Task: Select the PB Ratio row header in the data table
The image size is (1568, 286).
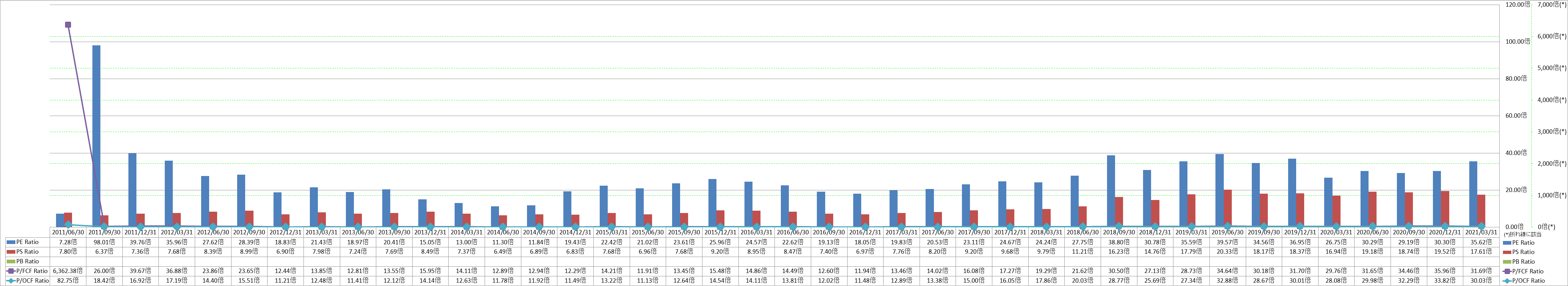Action: pyautogui.click(x=27, y=261)
